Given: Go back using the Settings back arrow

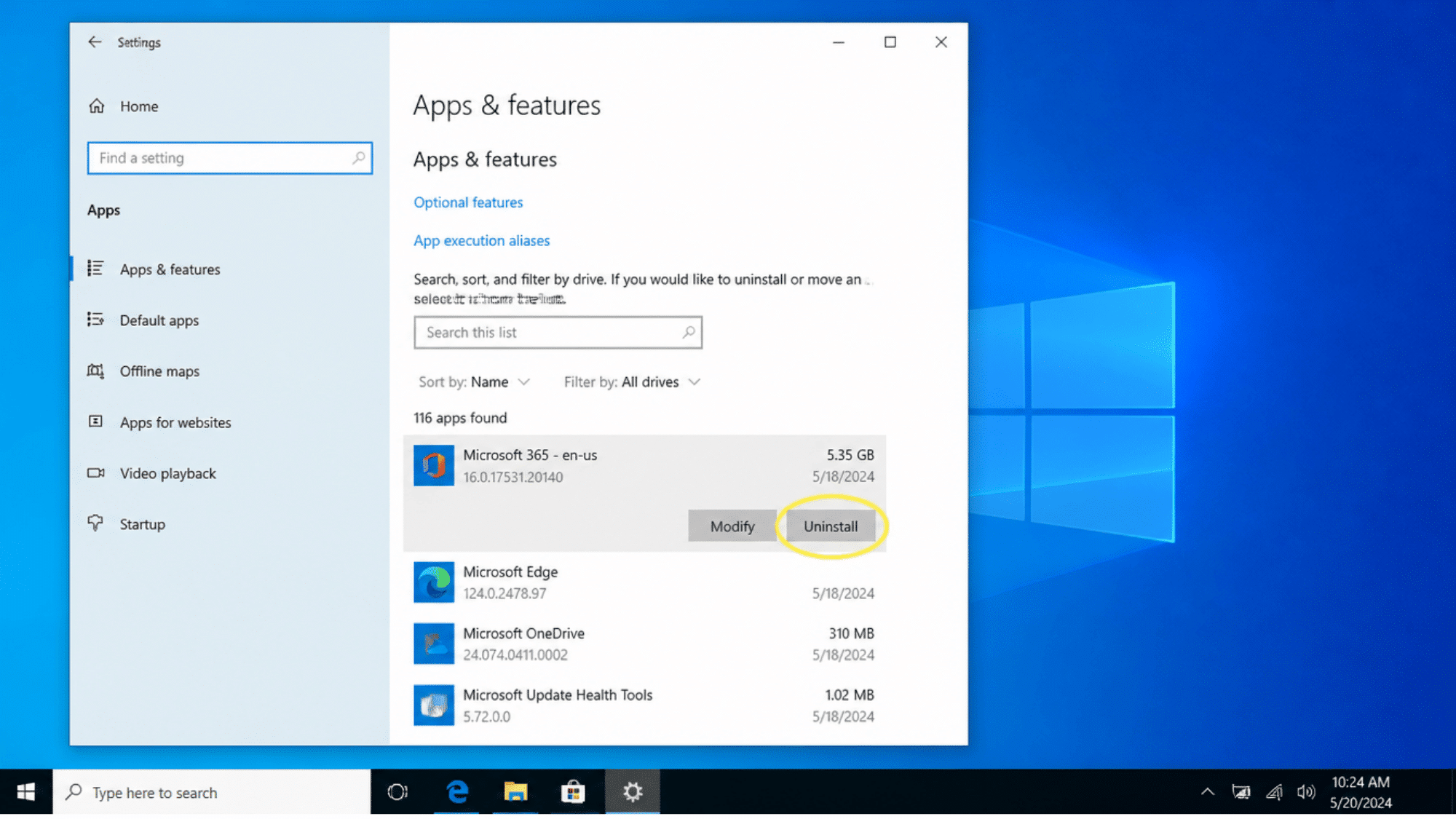Looking at the screenshot, I should pyautogui.click(x=95, y=42).
